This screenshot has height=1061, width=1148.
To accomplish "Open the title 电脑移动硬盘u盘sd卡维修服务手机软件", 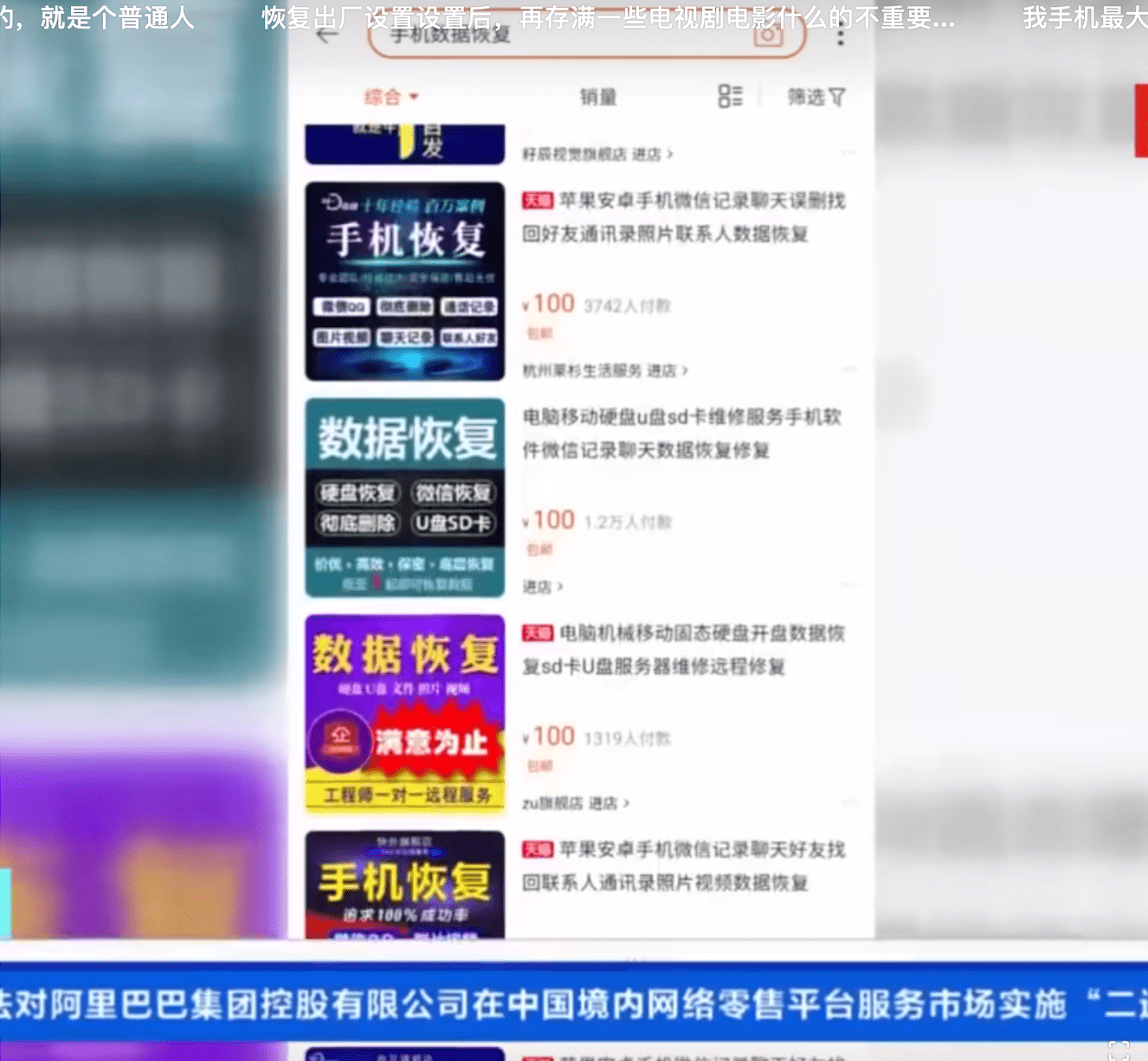I will click(682, 434).
